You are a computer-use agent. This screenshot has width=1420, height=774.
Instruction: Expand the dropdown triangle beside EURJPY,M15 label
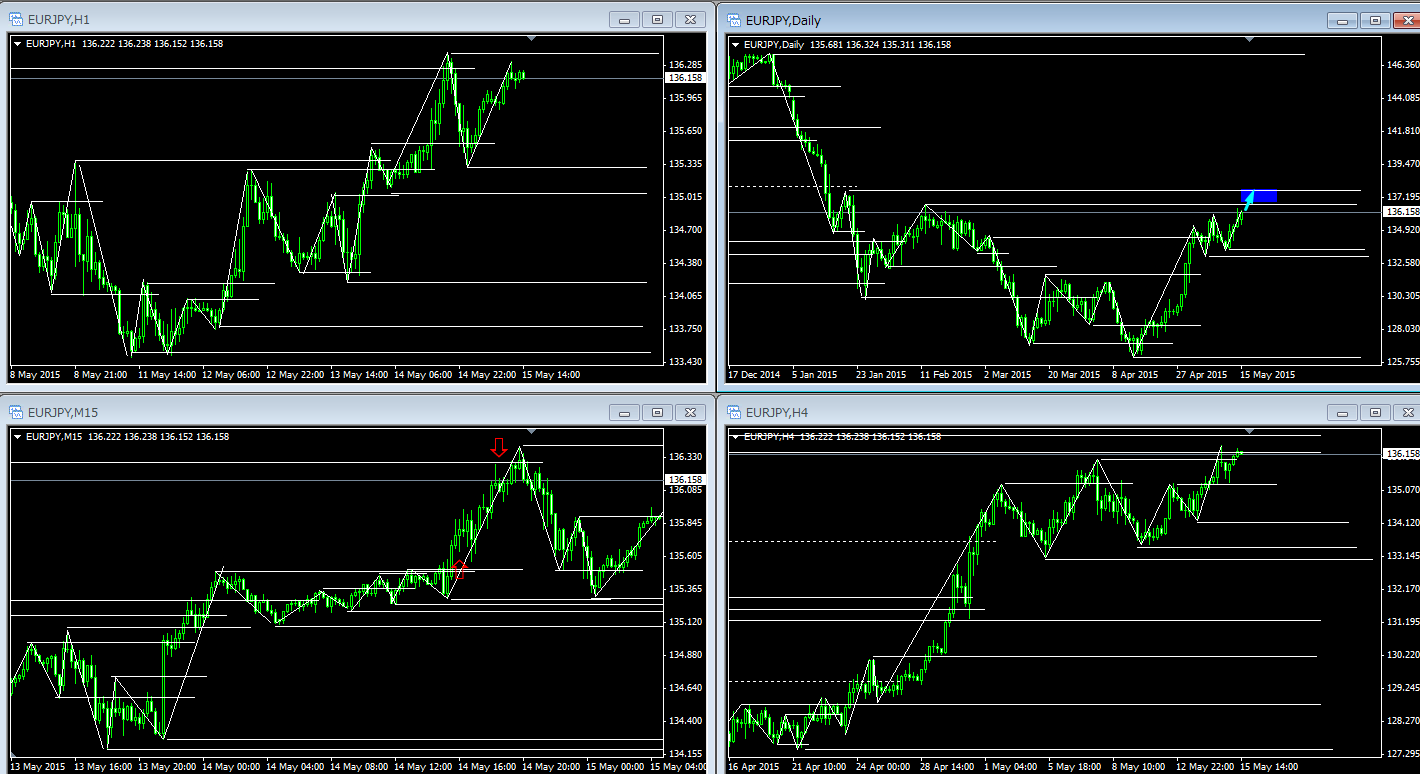click(x=18, y=436)
